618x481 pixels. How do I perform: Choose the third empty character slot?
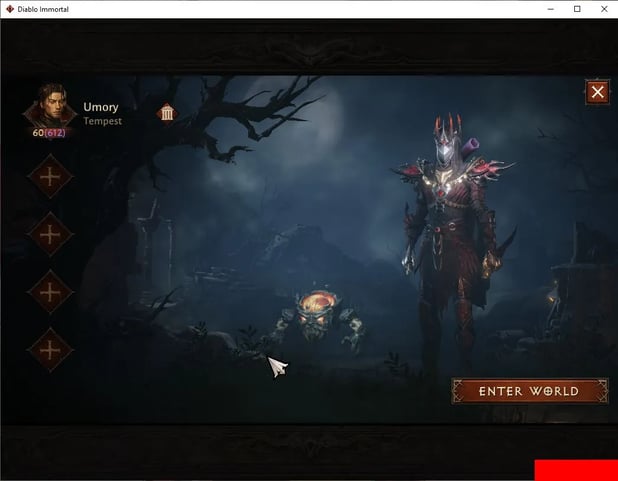pyautogui.click(x=49, y=292)
